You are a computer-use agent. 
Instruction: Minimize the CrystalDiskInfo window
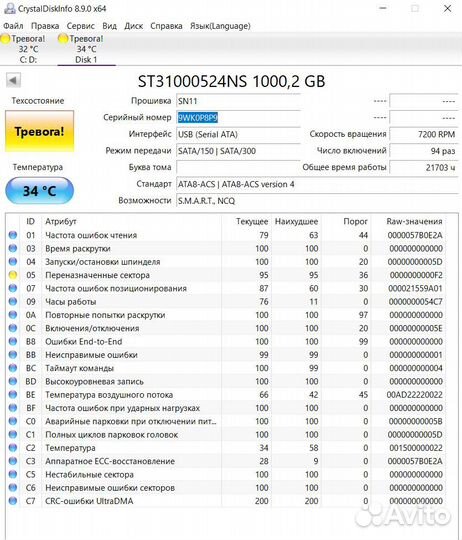[x=383, y=8]
